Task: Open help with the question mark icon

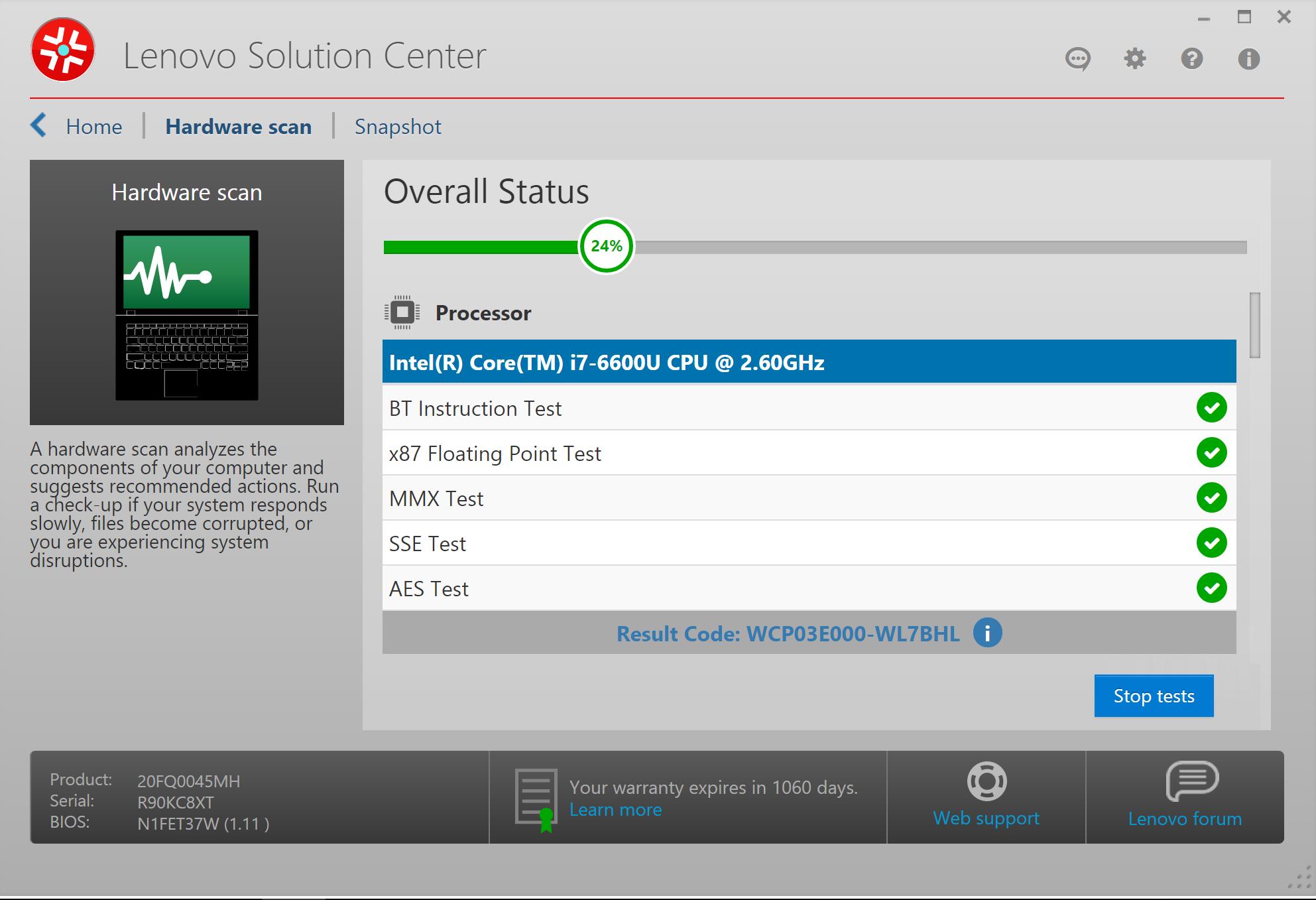Action: (x=1192, y=59)
